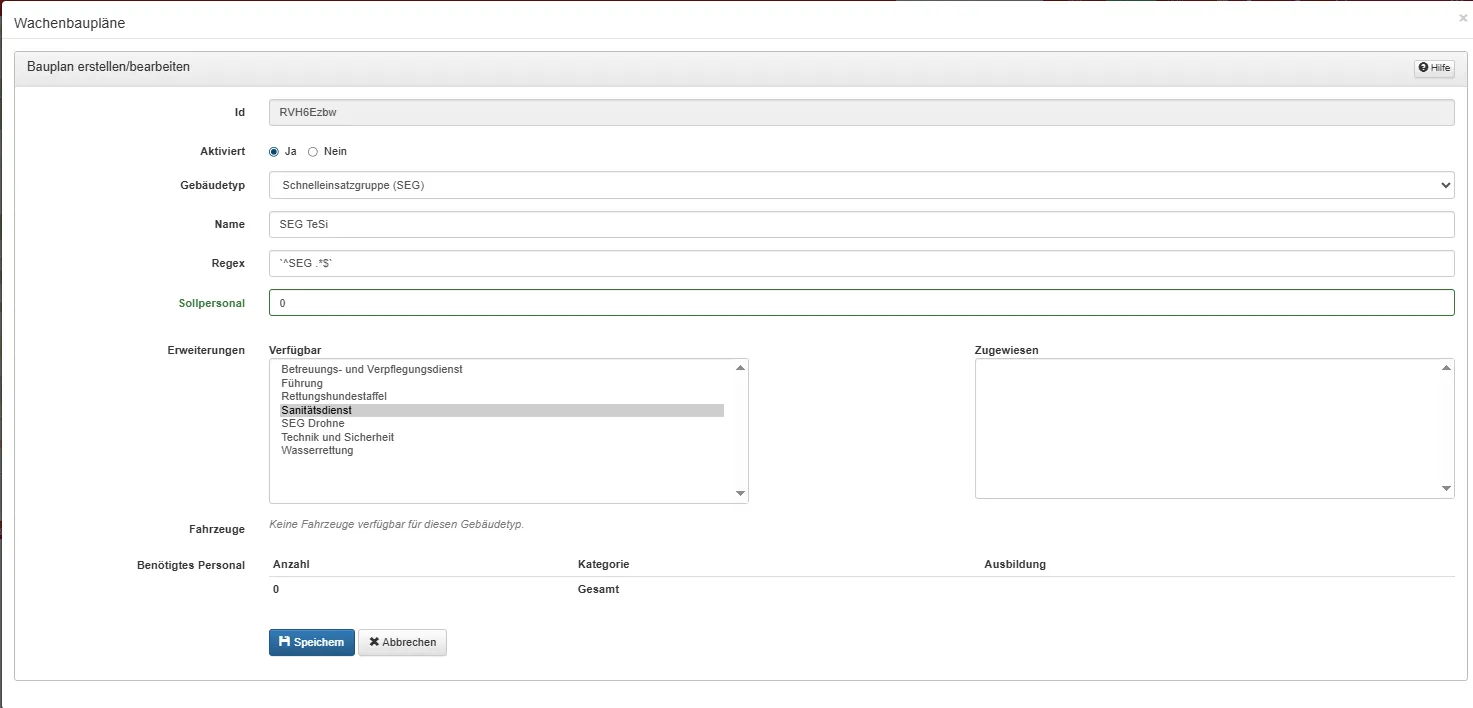This screenshot has width=1473, height=708.
Task: Click the Hilfe help button
Action: pos(1433,68)
